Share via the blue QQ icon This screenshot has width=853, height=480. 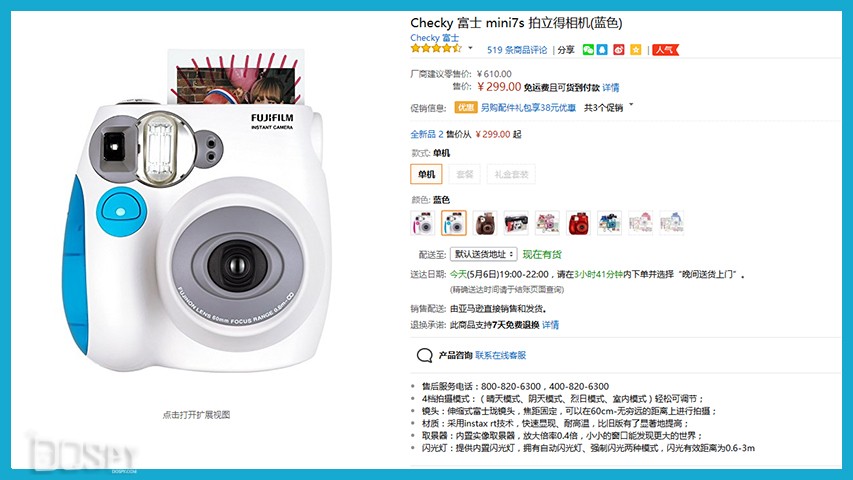pos(602,50)
